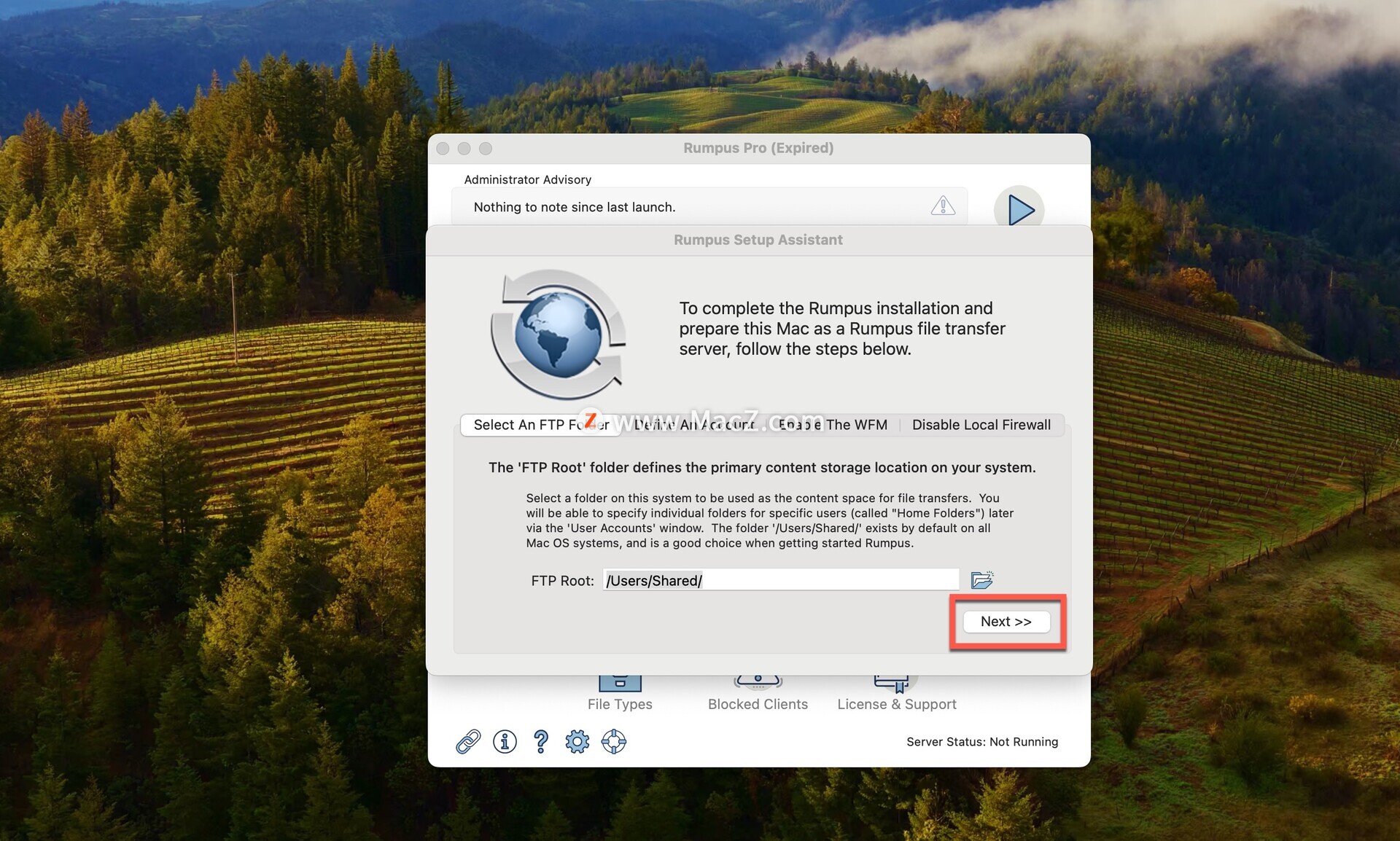Screen dimensions: 1400x841
Task: Close the Rumpus Pro window
Action: (443, 149)
